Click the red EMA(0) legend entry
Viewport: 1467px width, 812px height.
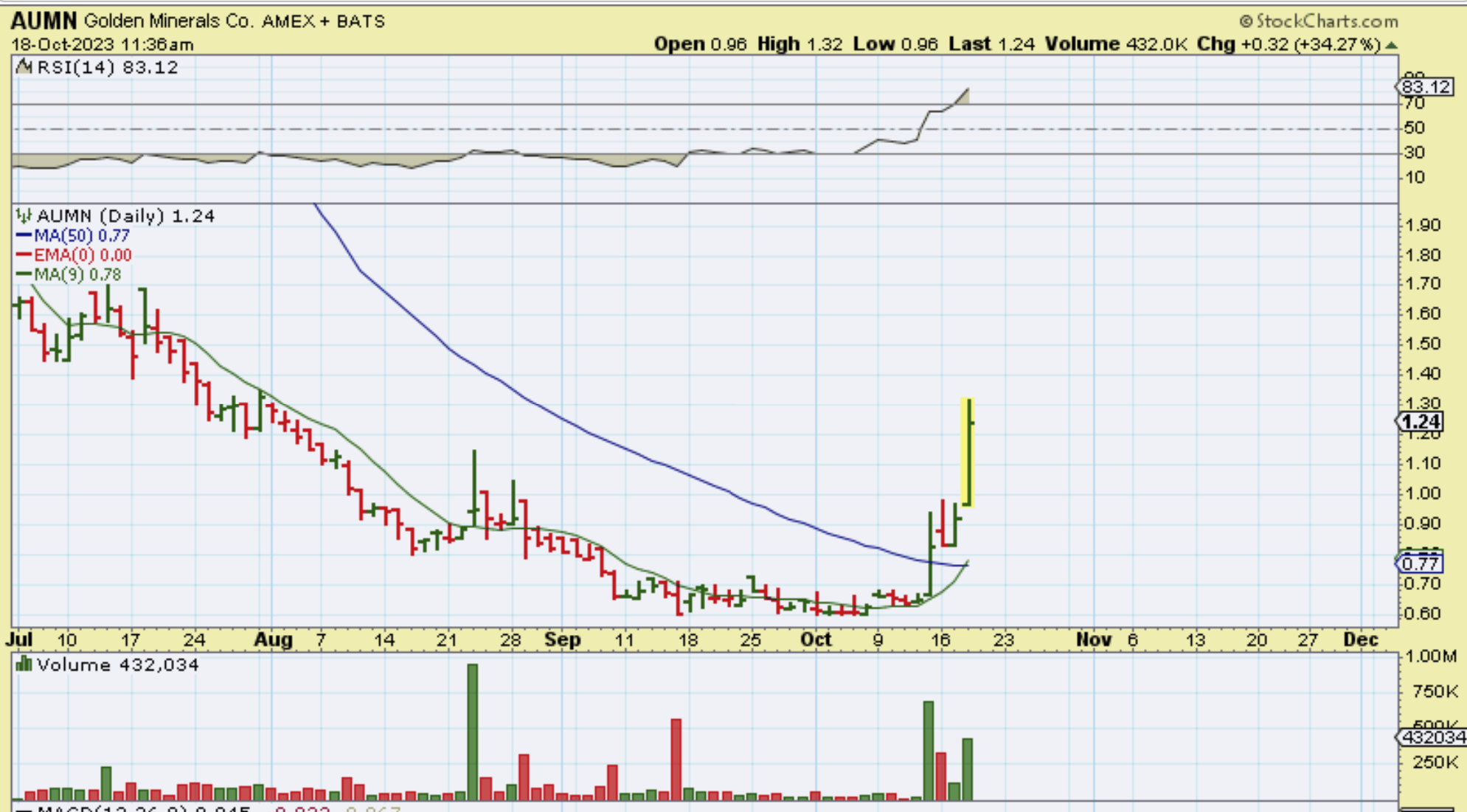(x=74, y=255)
